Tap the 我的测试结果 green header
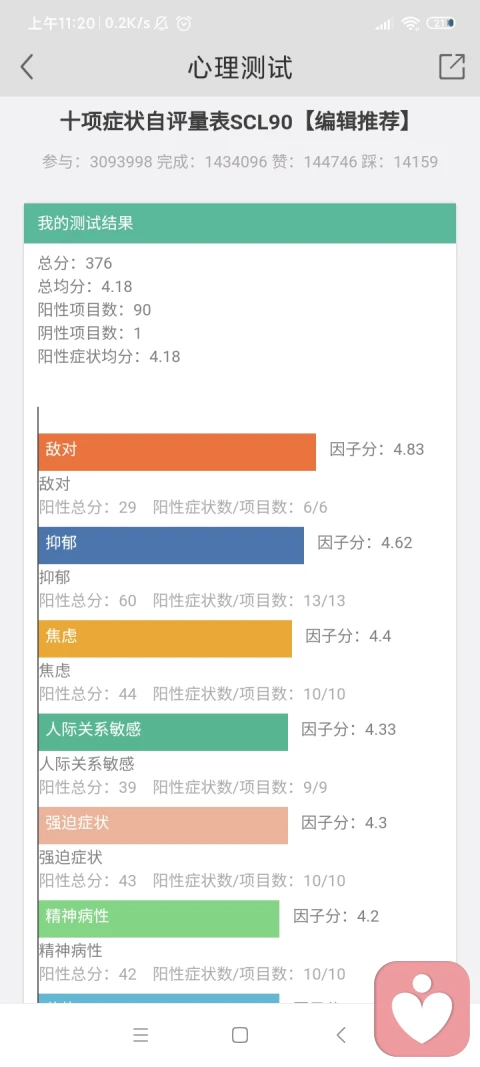Screen dimensions: 480x1067 coord(240,223)
